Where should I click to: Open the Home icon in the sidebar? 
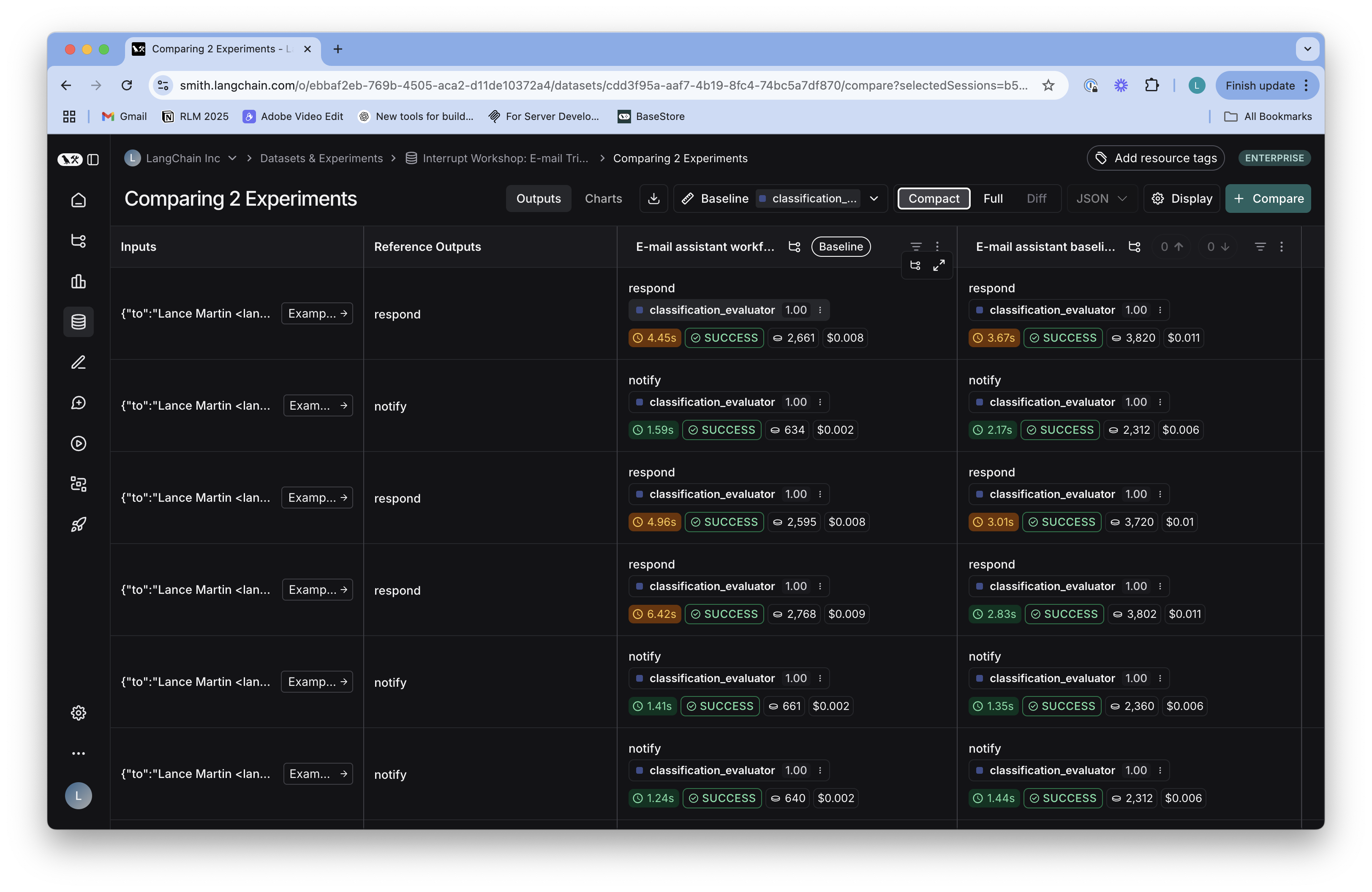click(x=79, y=200)
